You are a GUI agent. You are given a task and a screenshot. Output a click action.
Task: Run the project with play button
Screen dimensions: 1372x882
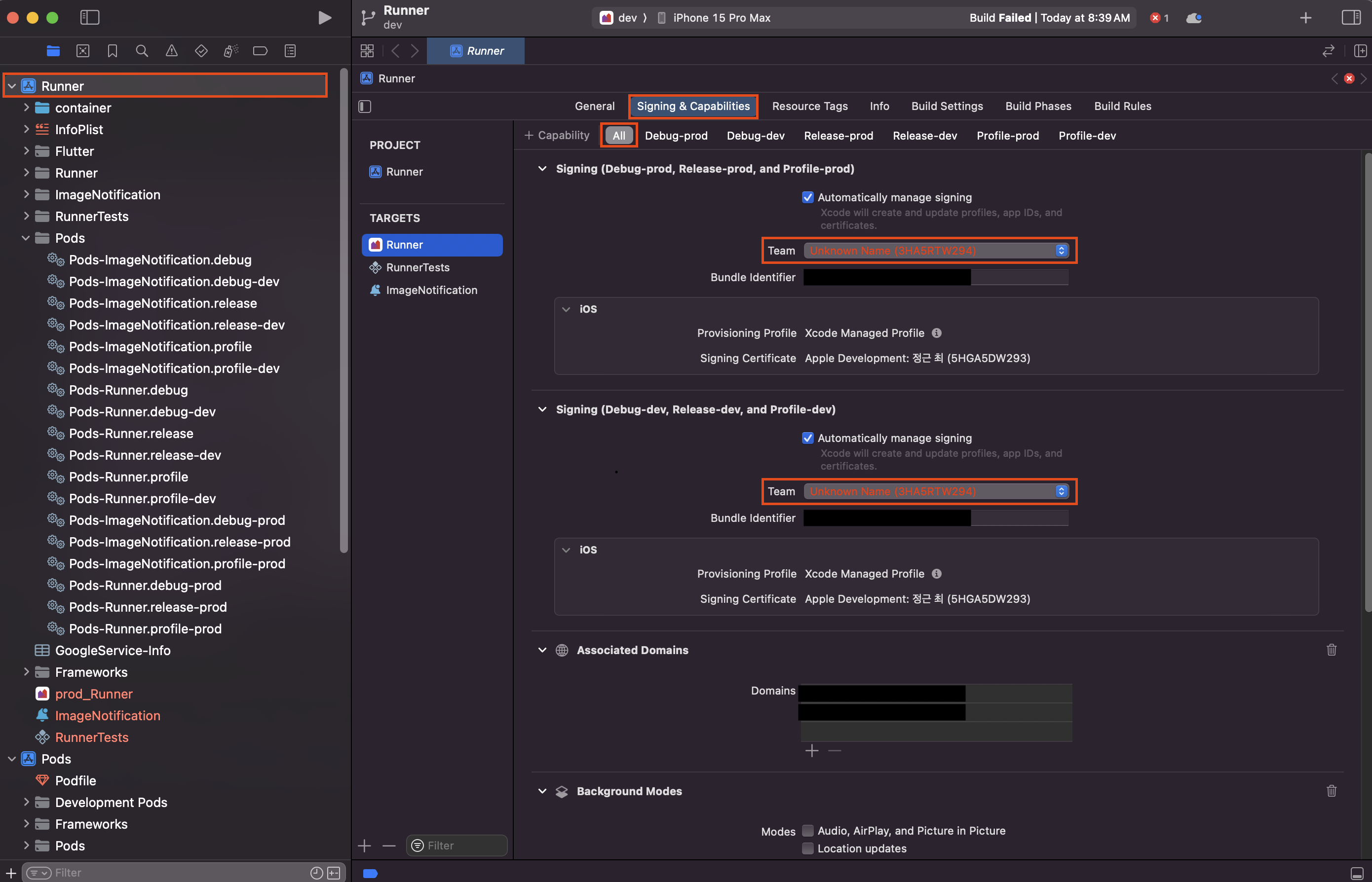325,18
